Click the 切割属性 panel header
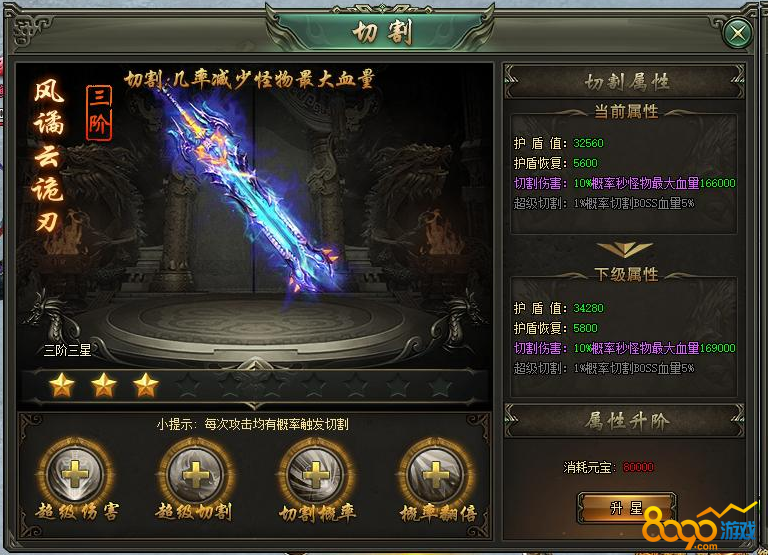Viewport: 768px width, 555px height. click(x=625, y=81)
